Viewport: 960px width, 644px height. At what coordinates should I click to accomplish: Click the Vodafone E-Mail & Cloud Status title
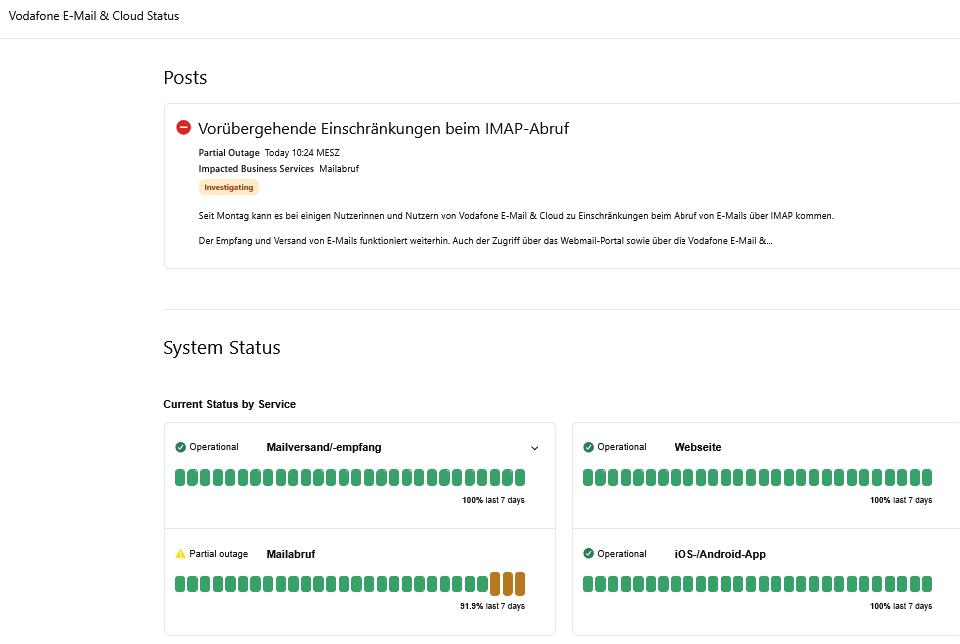coord(94,16)
